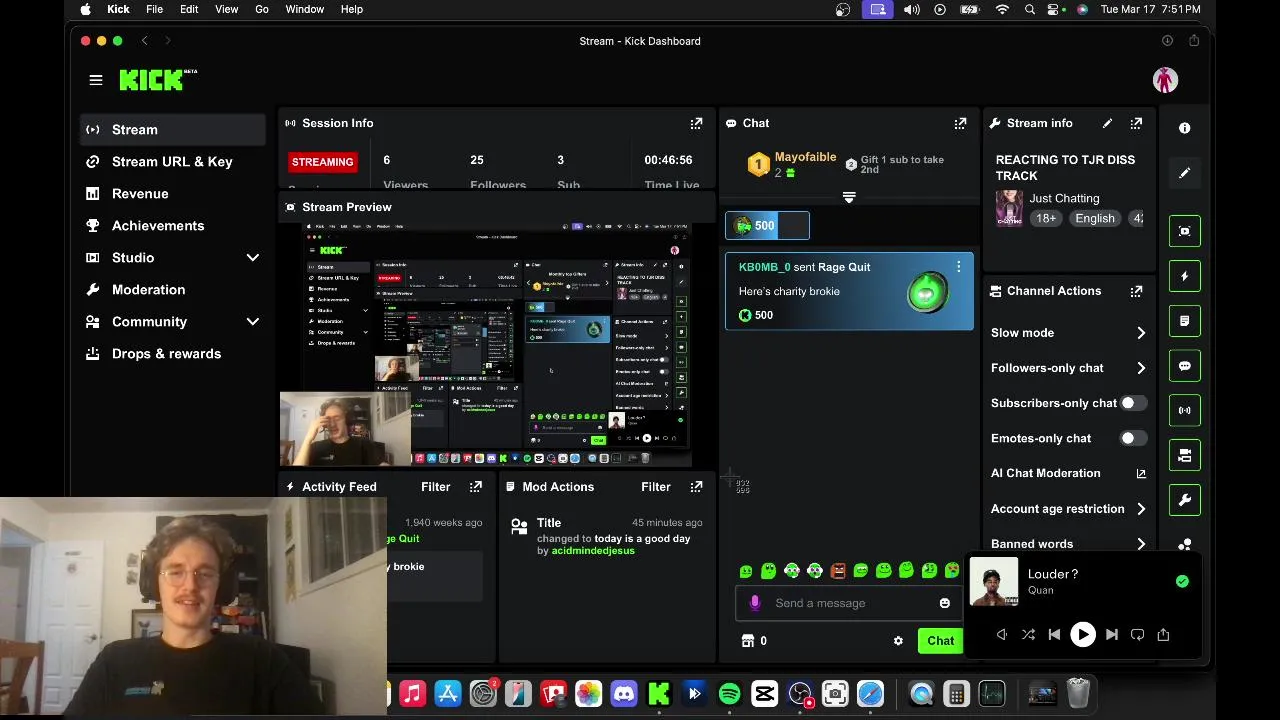This screenshot has width=1280, height=720.
Task: Toggle Subscribers-only chat switch
Action: coord(1133,403)
